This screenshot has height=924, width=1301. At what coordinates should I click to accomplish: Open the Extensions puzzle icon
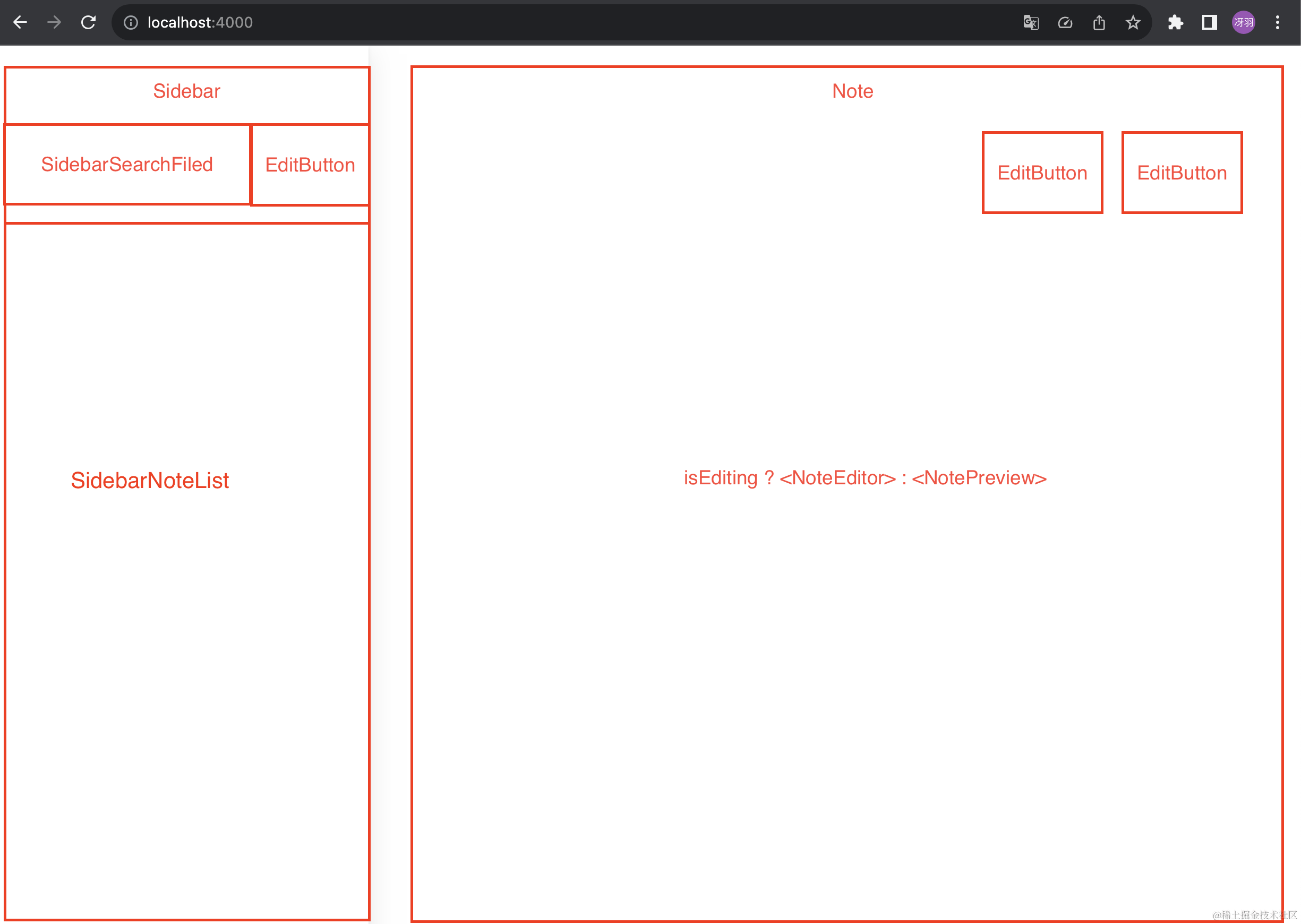(1175, 22)
